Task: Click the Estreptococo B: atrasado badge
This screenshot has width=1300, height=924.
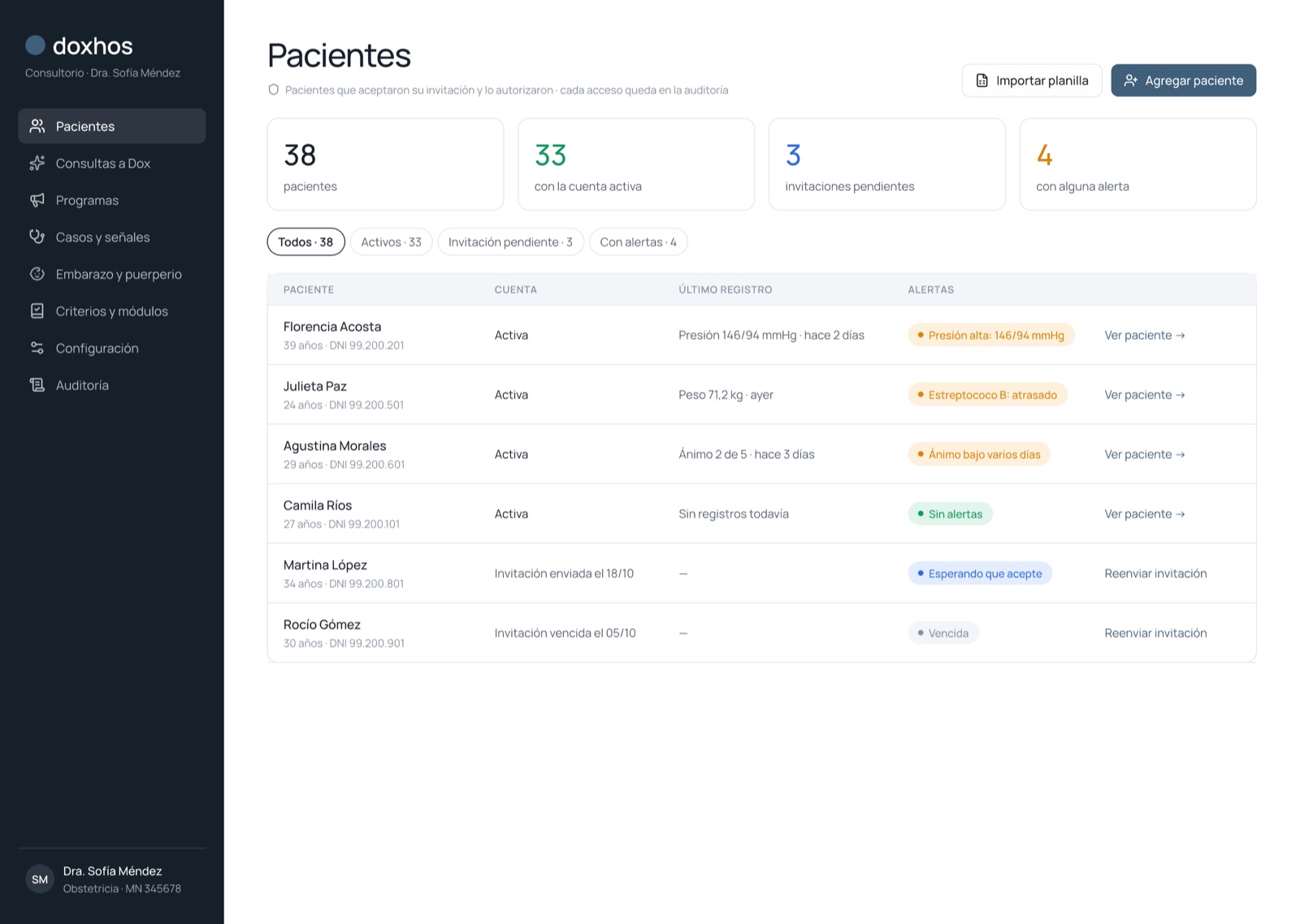Action: 988,395
